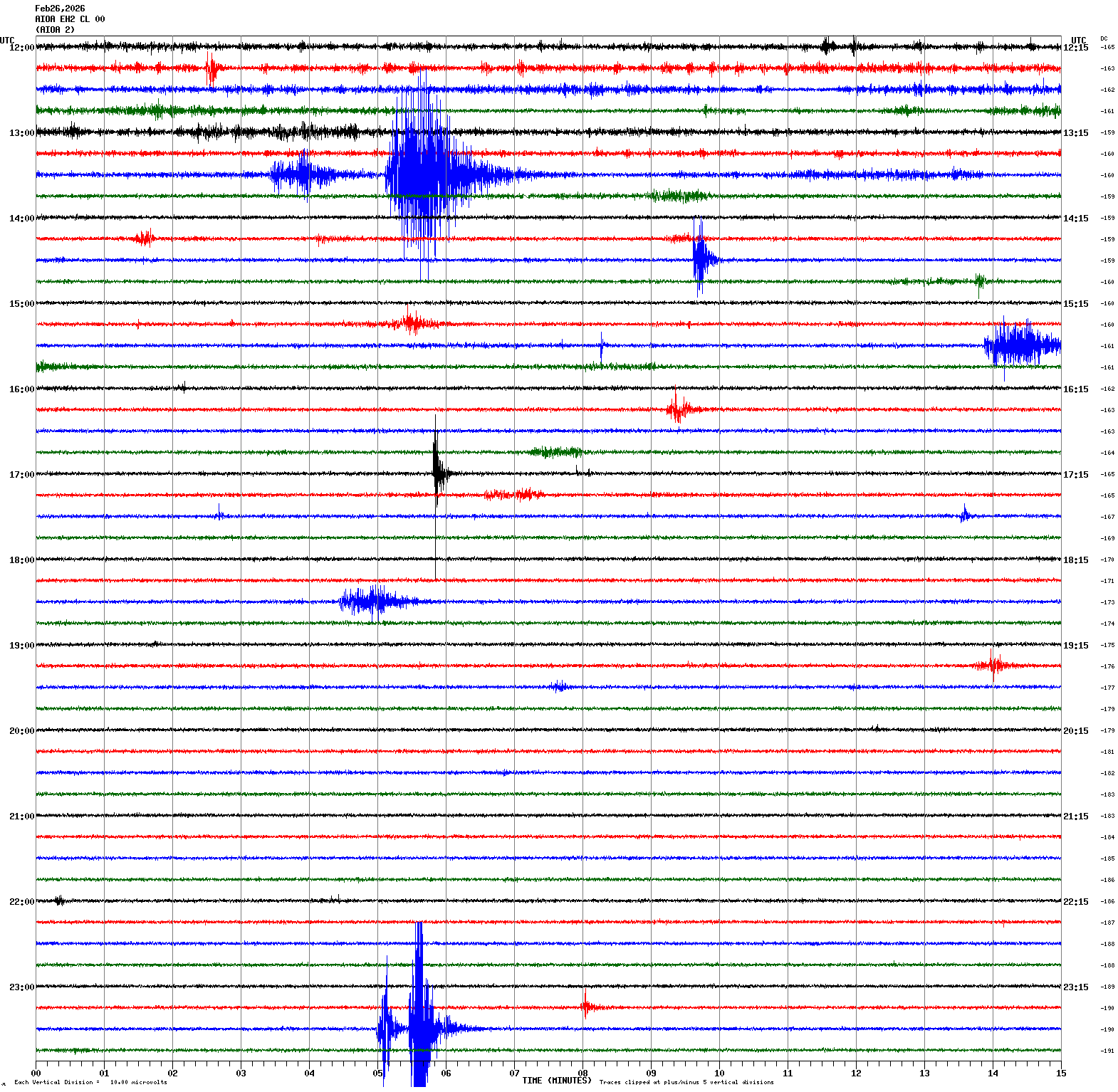Click the 22:15 time label on right axis
The height and width of the screenshot is (1092, 1118).
pyautogui.click(x=1075, y=902)
